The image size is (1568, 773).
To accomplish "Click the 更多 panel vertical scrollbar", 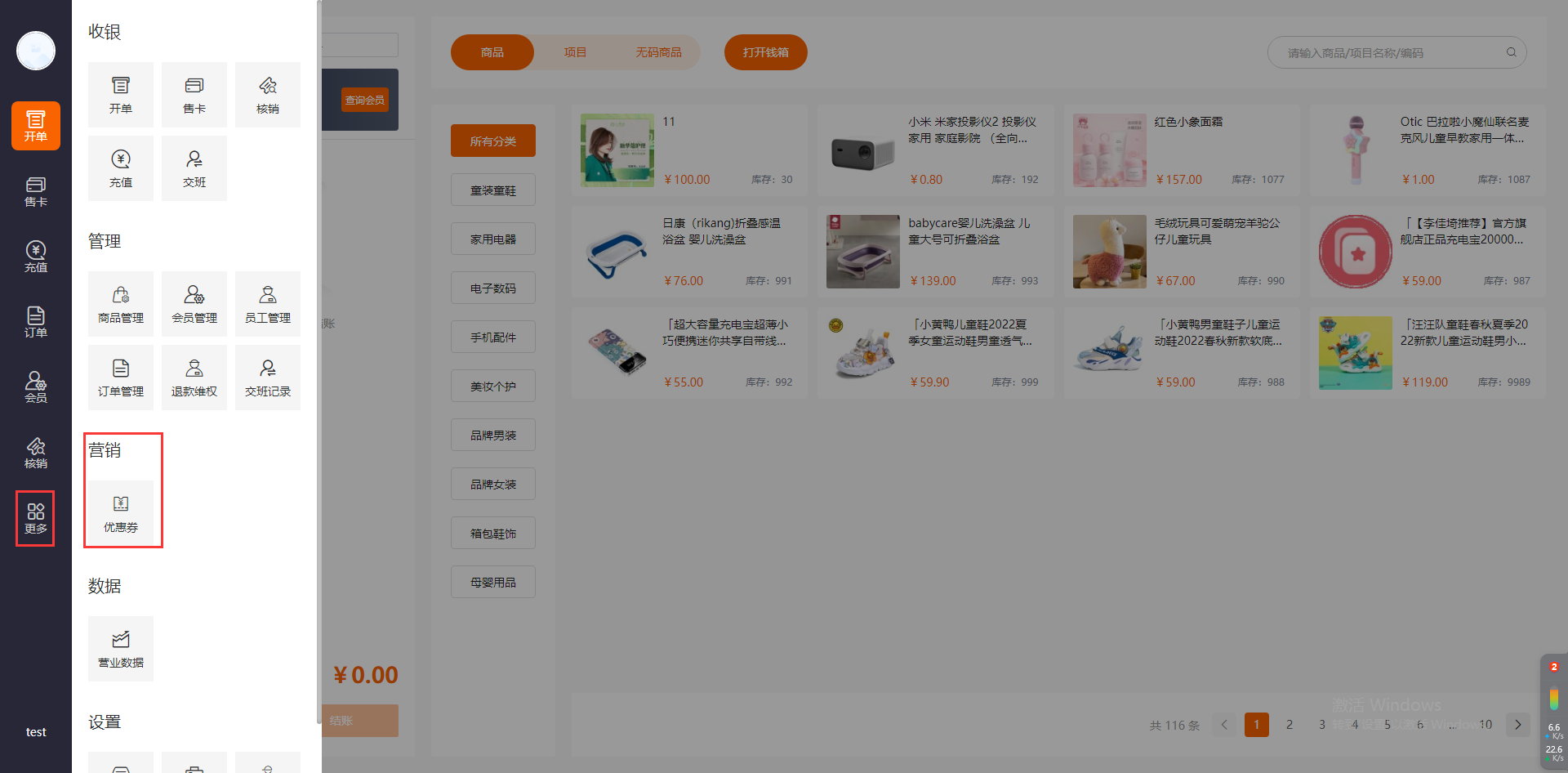I will [318, 362].
